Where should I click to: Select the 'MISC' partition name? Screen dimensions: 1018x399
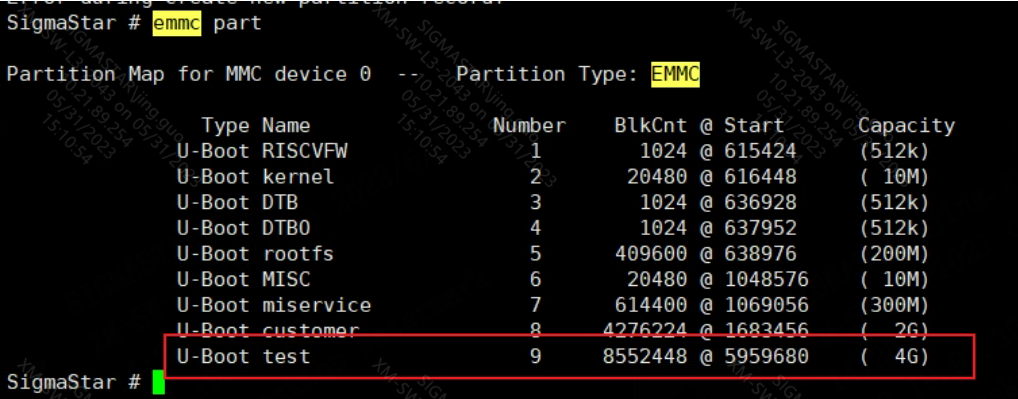287,280
